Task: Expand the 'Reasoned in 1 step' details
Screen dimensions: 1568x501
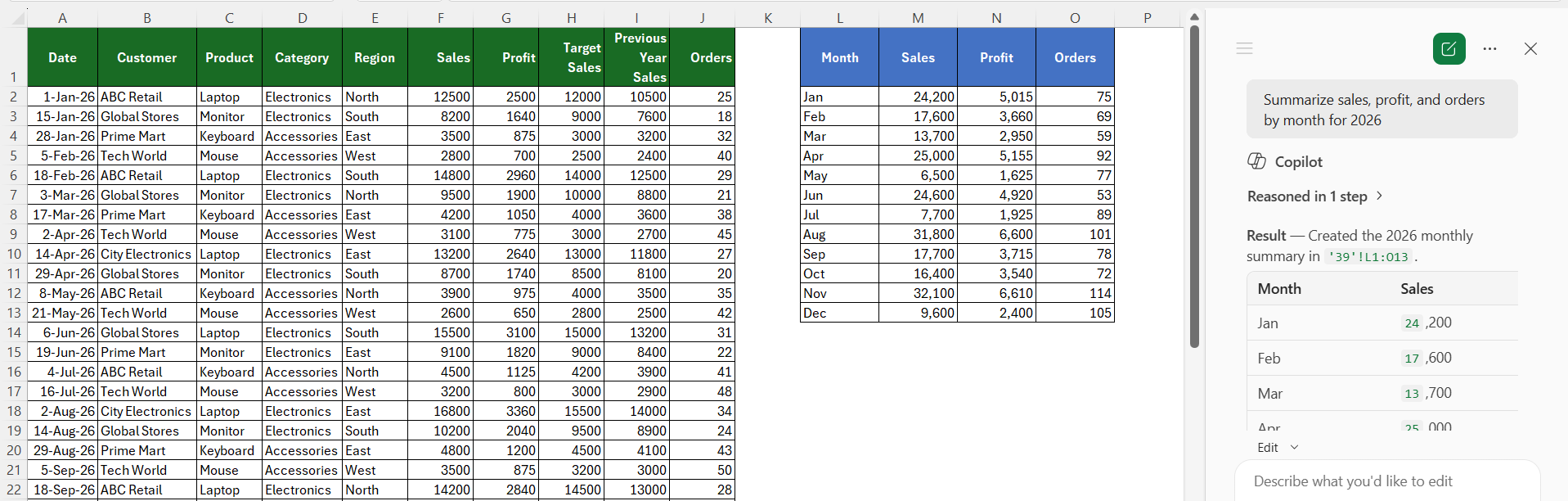Action: [1314, 196]
